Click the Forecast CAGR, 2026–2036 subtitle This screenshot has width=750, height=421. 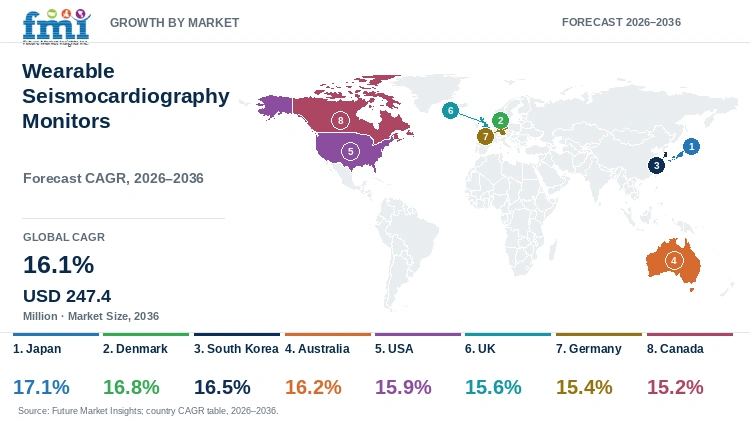tap(113, 178)
